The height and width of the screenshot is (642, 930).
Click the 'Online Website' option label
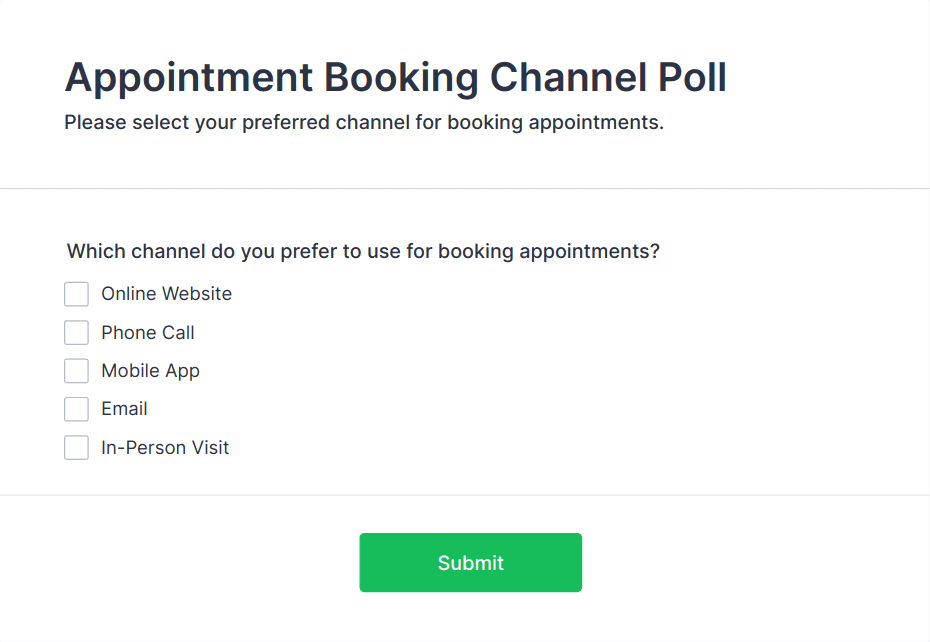pos(166,294)
